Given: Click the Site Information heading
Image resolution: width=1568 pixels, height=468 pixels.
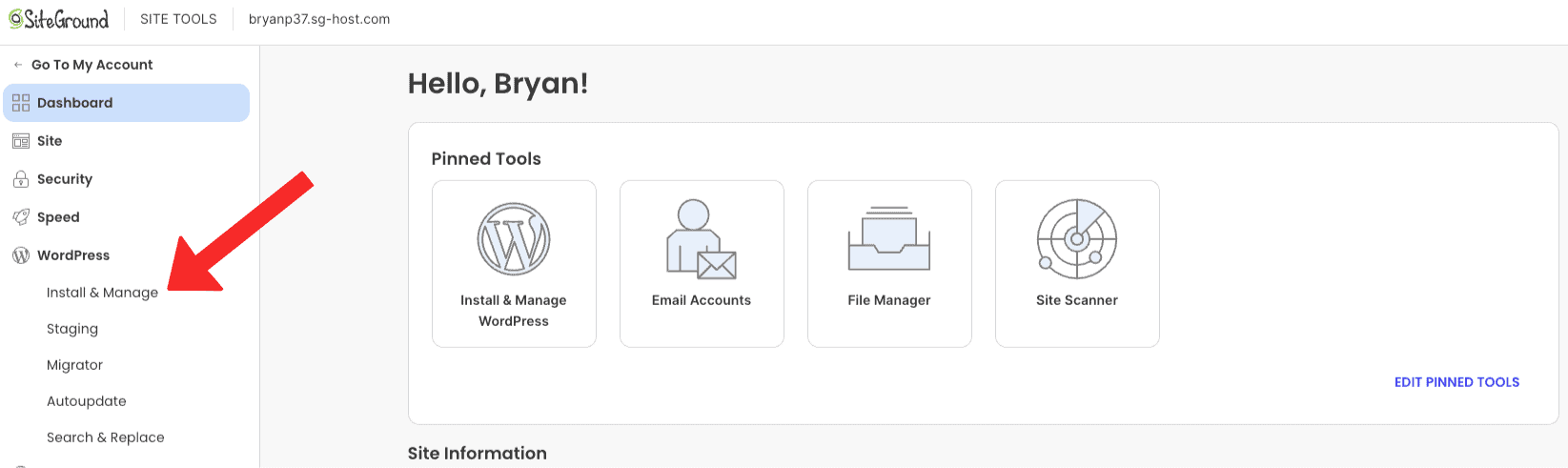Looking at the screenshot, I should 478,454.
